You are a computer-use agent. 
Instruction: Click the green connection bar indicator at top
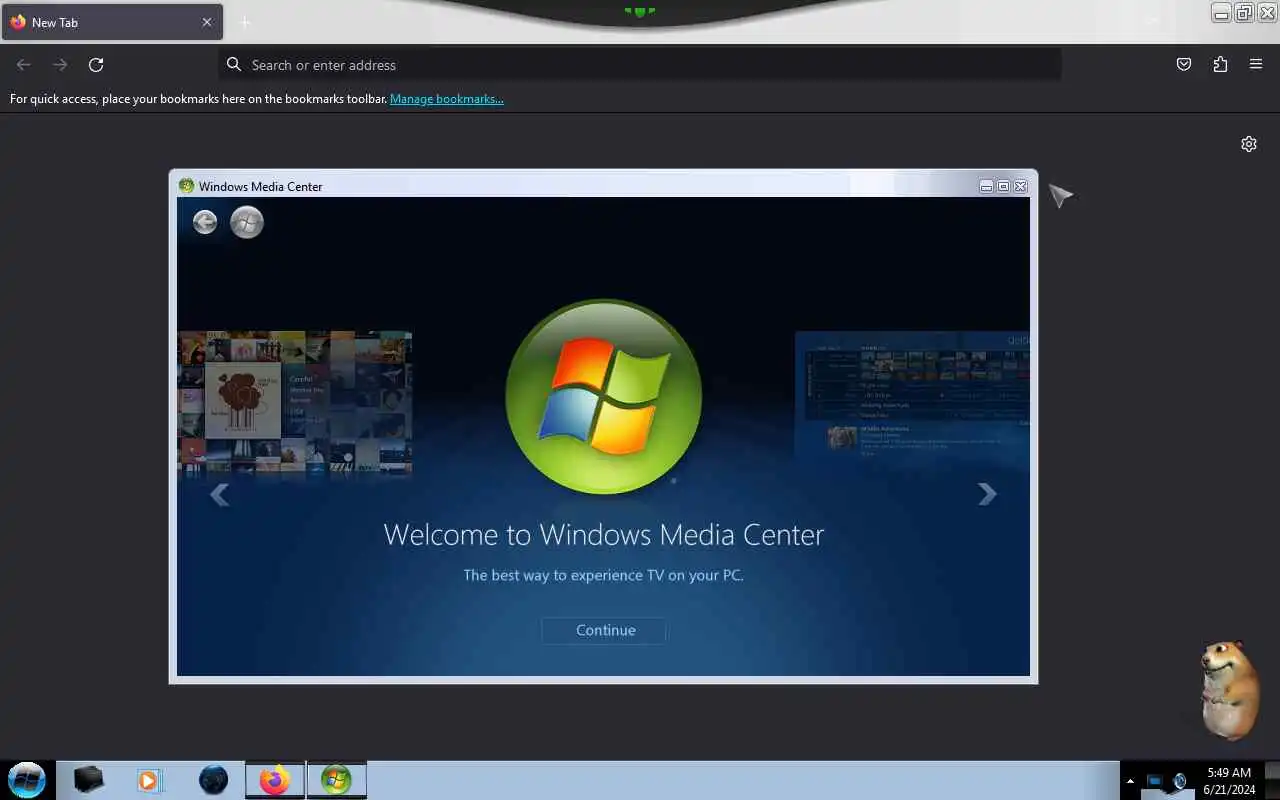pos(640,11)
